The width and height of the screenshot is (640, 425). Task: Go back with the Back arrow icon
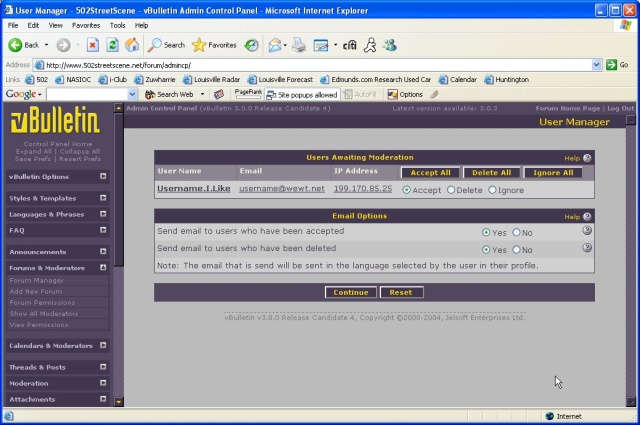pos(15,45)
